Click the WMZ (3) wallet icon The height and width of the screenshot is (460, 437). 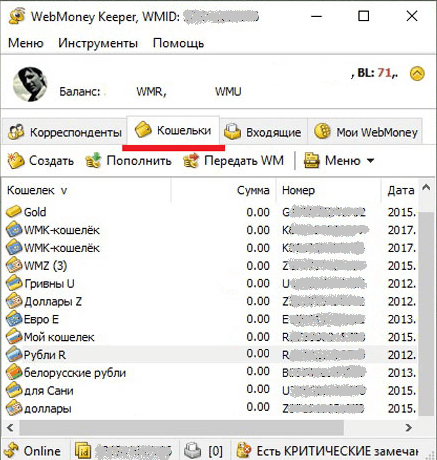point(14,265)
